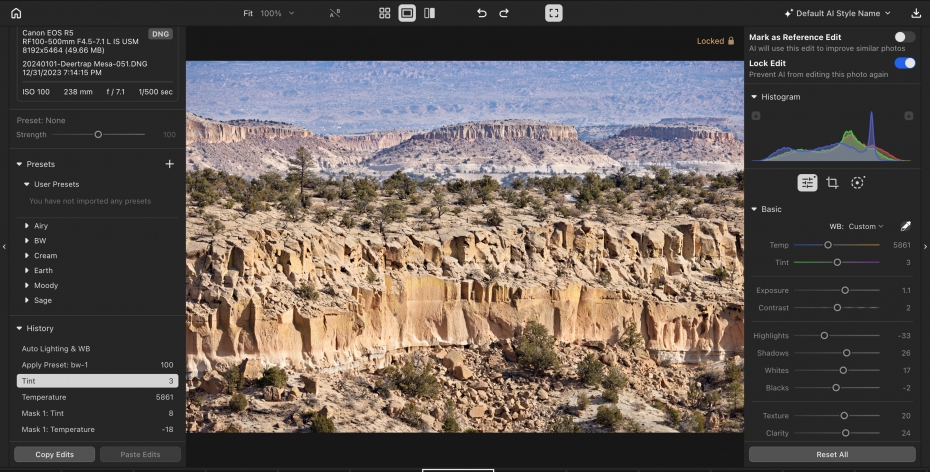The image size is (930, 472).
Task: Open the crop tool
Action: 832,183
